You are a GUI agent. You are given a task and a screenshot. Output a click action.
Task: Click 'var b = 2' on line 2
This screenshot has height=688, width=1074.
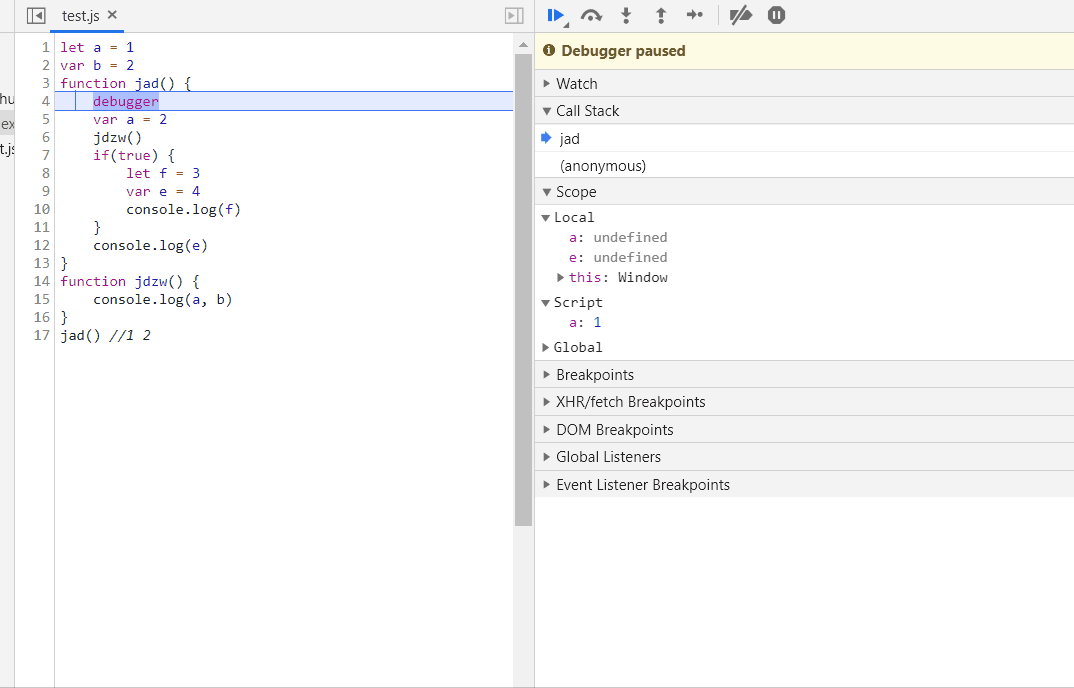tap(97, 65)
